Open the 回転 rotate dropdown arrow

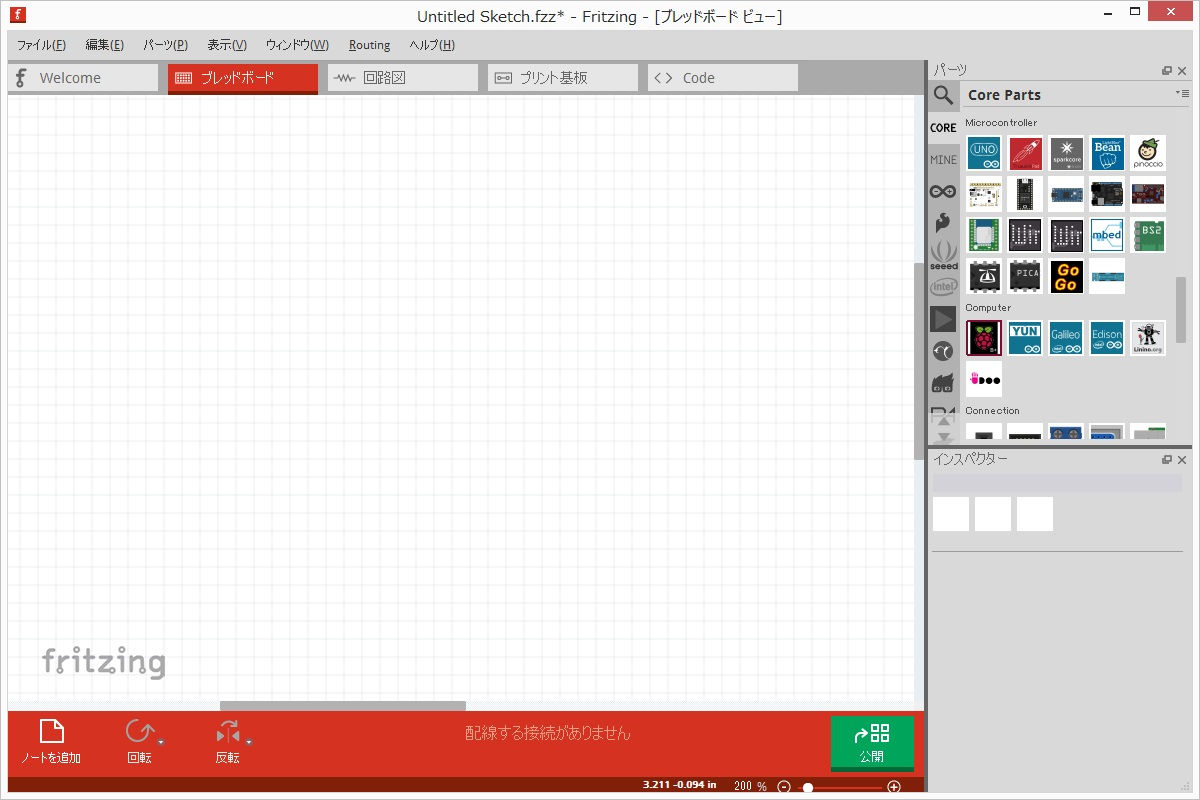161,742
